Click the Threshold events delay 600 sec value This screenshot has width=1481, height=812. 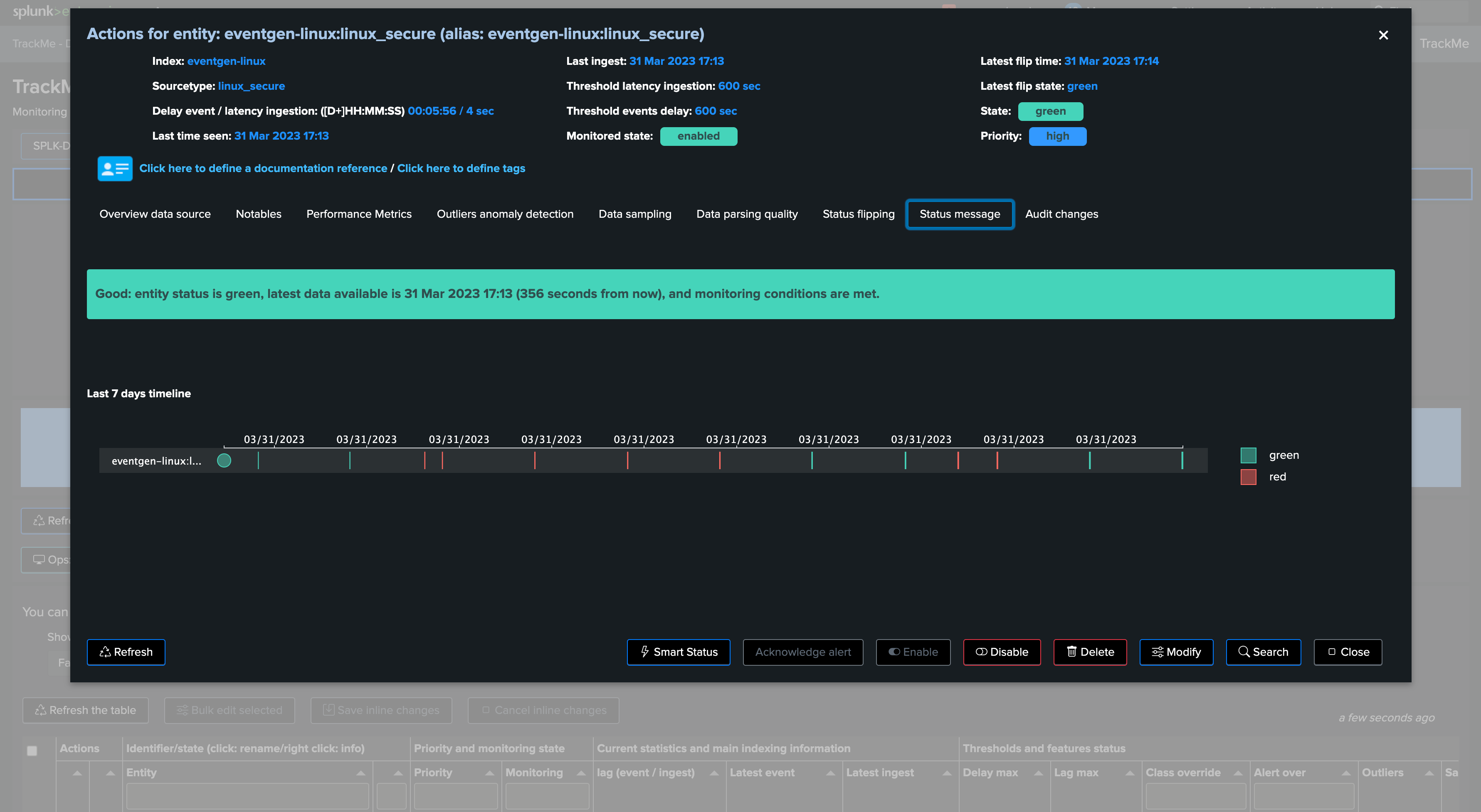716,111
